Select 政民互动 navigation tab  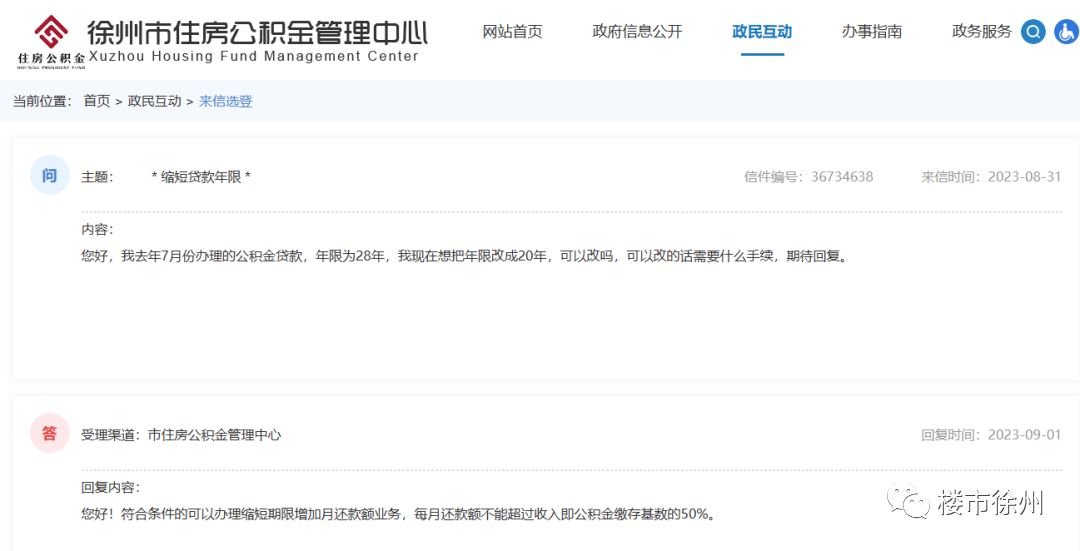coord(762,32)
